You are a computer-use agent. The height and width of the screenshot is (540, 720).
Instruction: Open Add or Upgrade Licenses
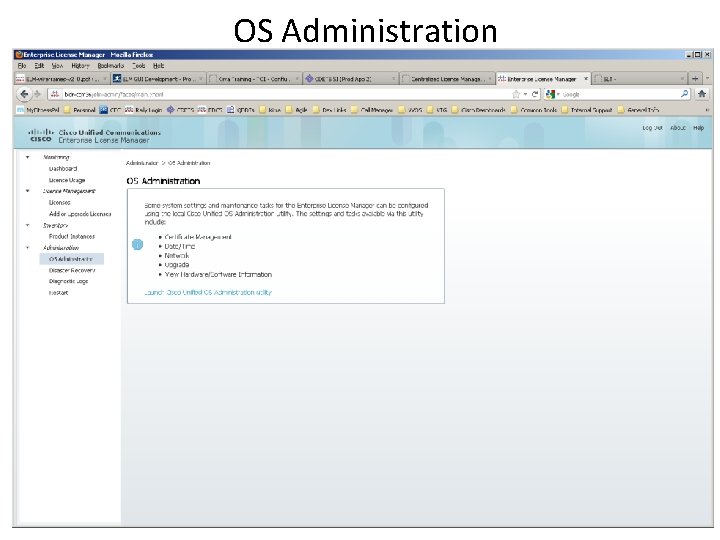80,214
